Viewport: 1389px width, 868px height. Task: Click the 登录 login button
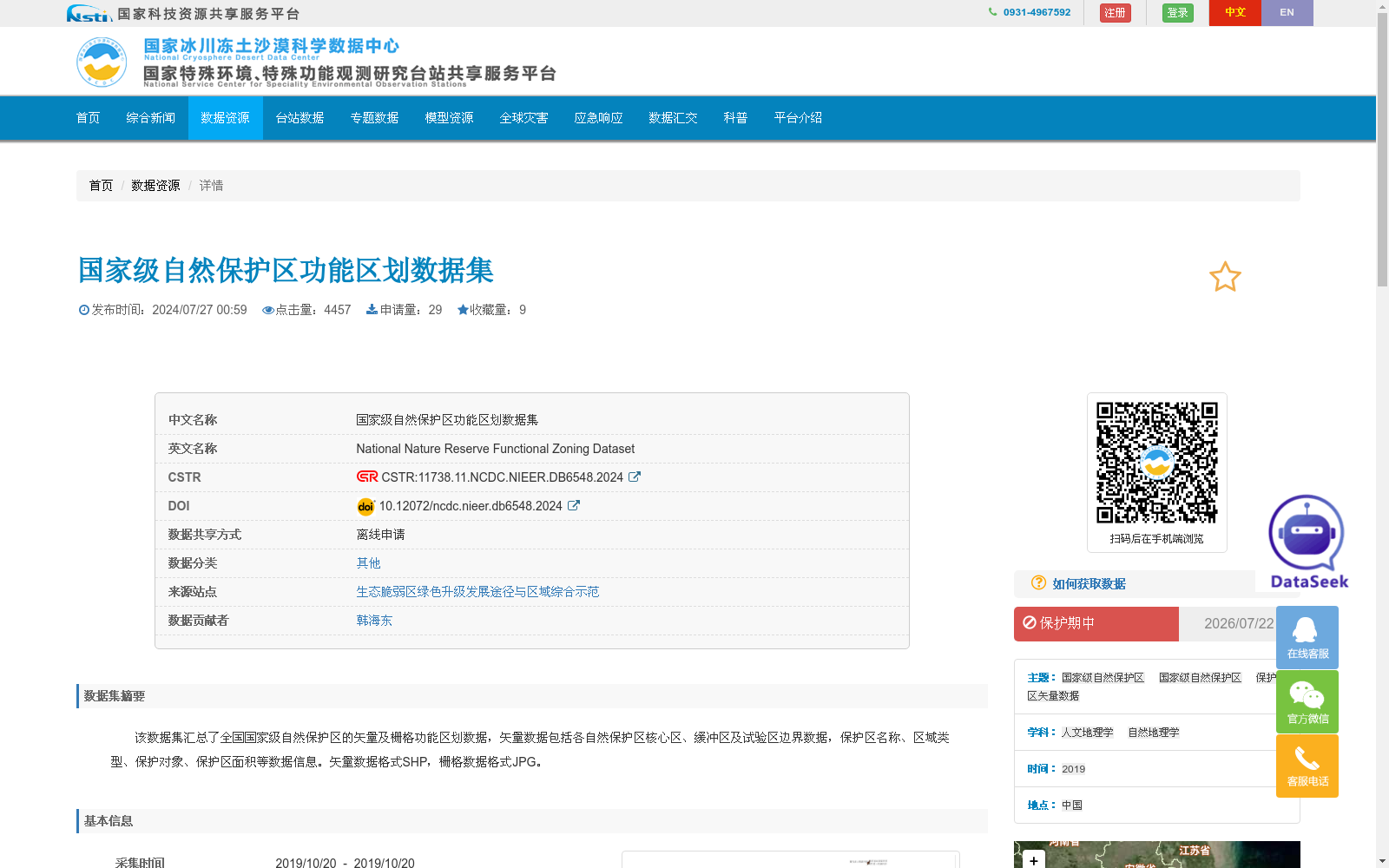click(x=1177, y=13)
